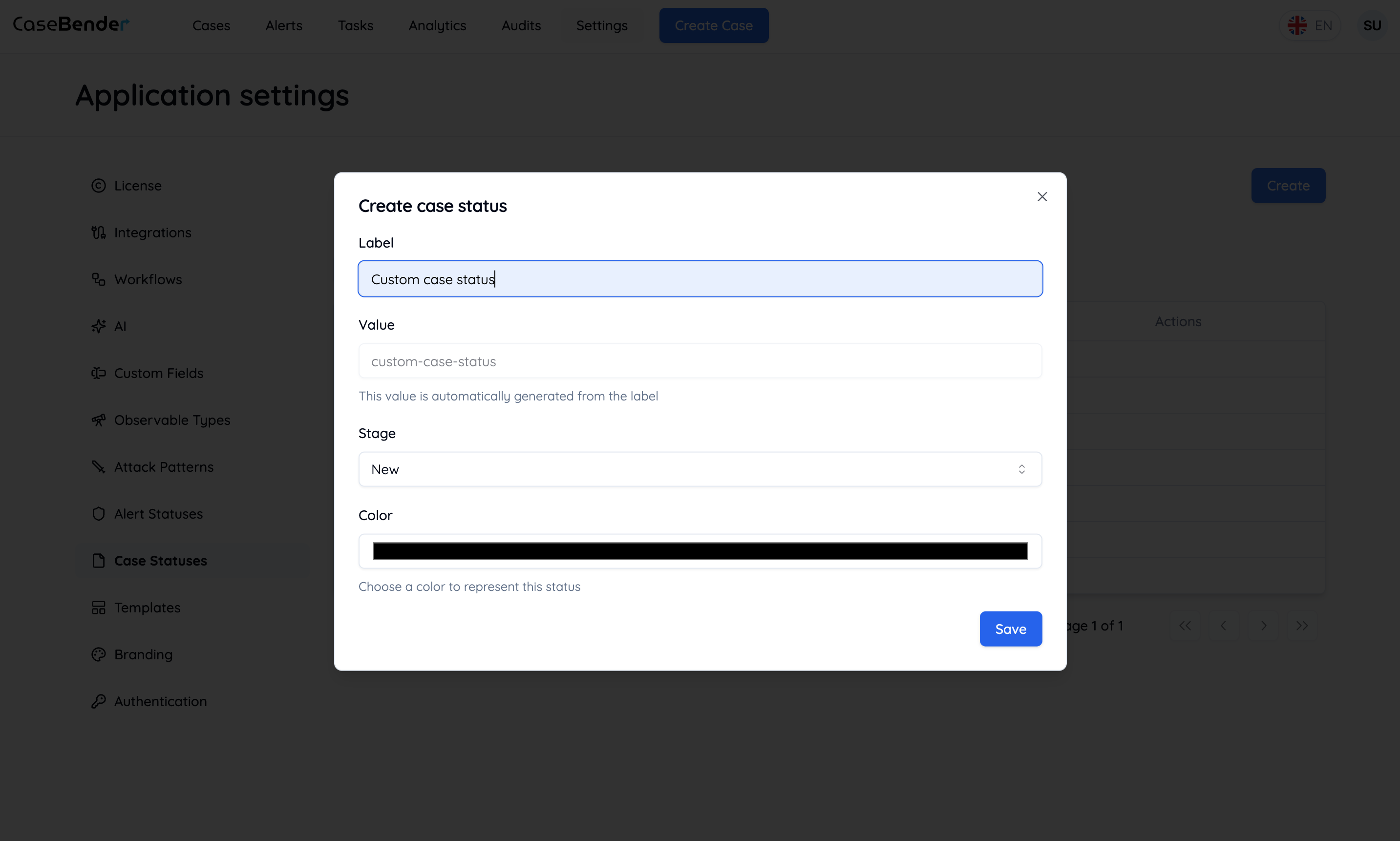This screenshot has width=1400, height=841.
Task: Go to the last page using pagination
Action: (1302, 626)
